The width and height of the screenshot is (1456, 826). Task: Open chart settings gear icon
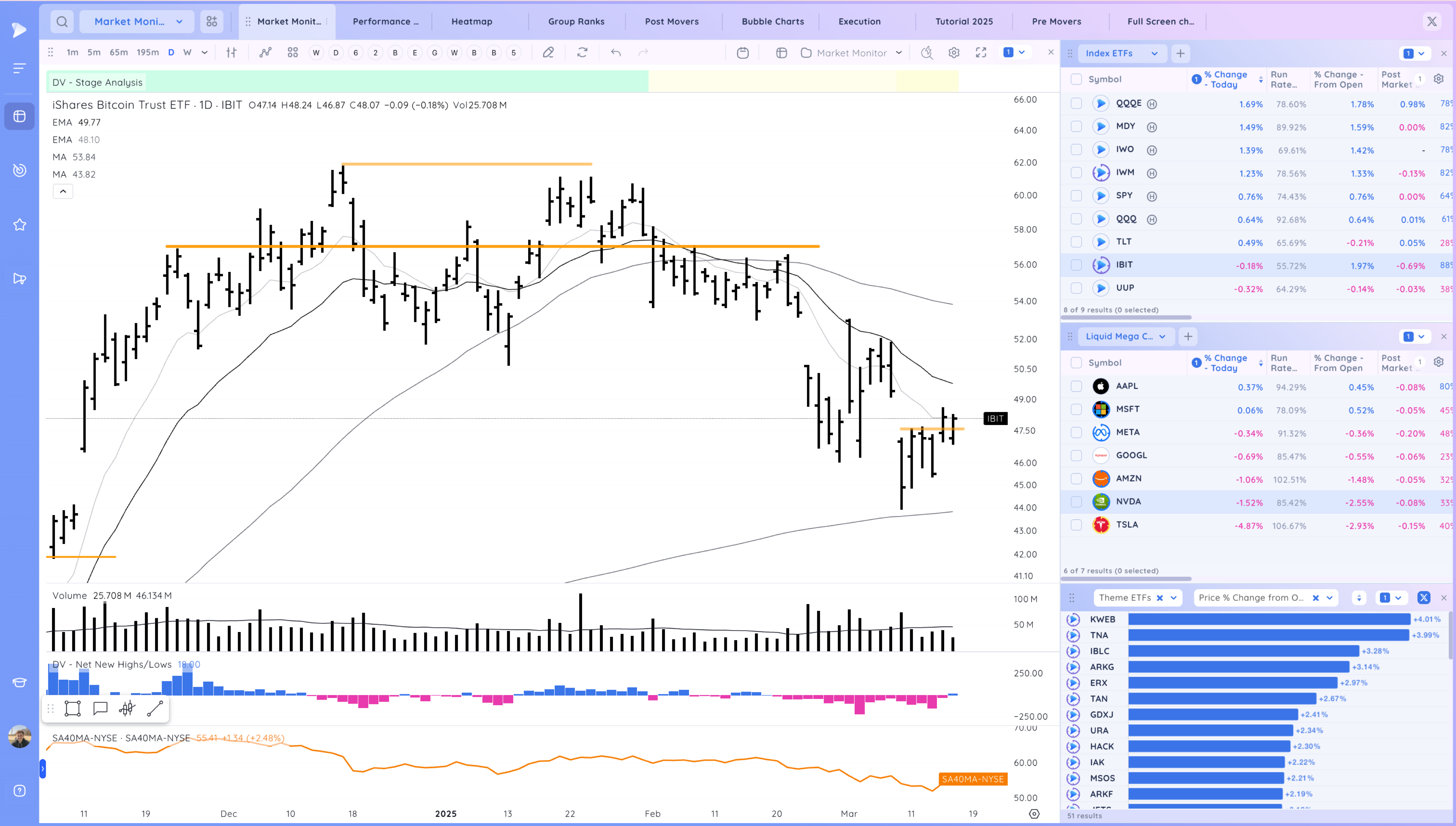tap(954, 53)
